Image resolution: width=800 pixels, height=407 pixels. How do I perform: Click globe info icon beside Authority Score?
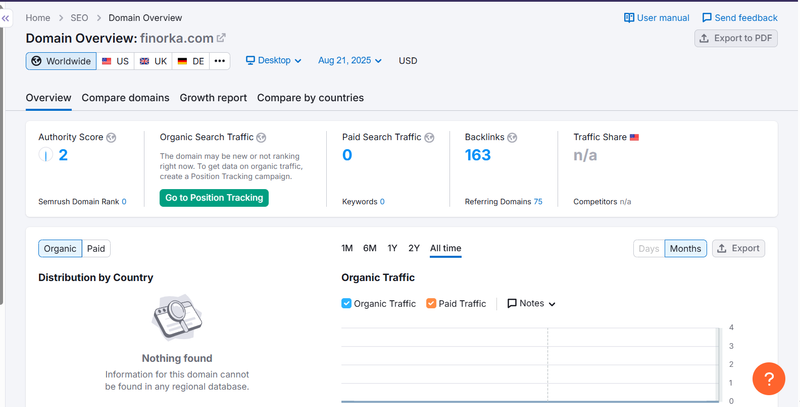(111, 137)
